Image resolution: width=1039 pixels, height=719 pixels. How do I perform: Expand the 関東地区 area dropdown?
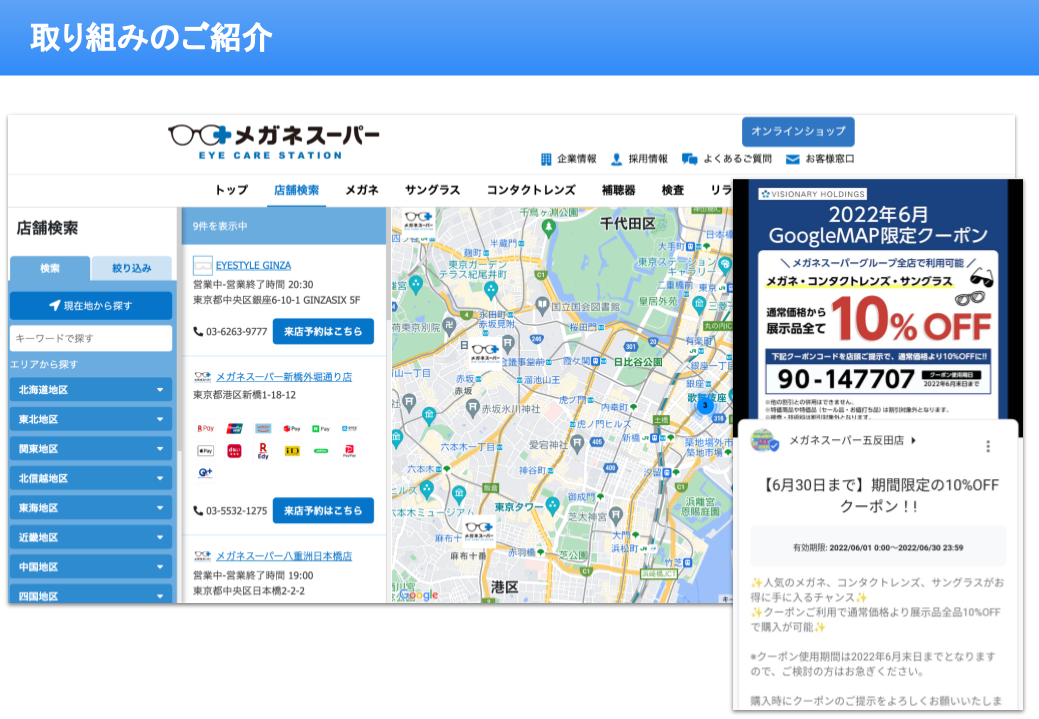click(x=91, y=449)
